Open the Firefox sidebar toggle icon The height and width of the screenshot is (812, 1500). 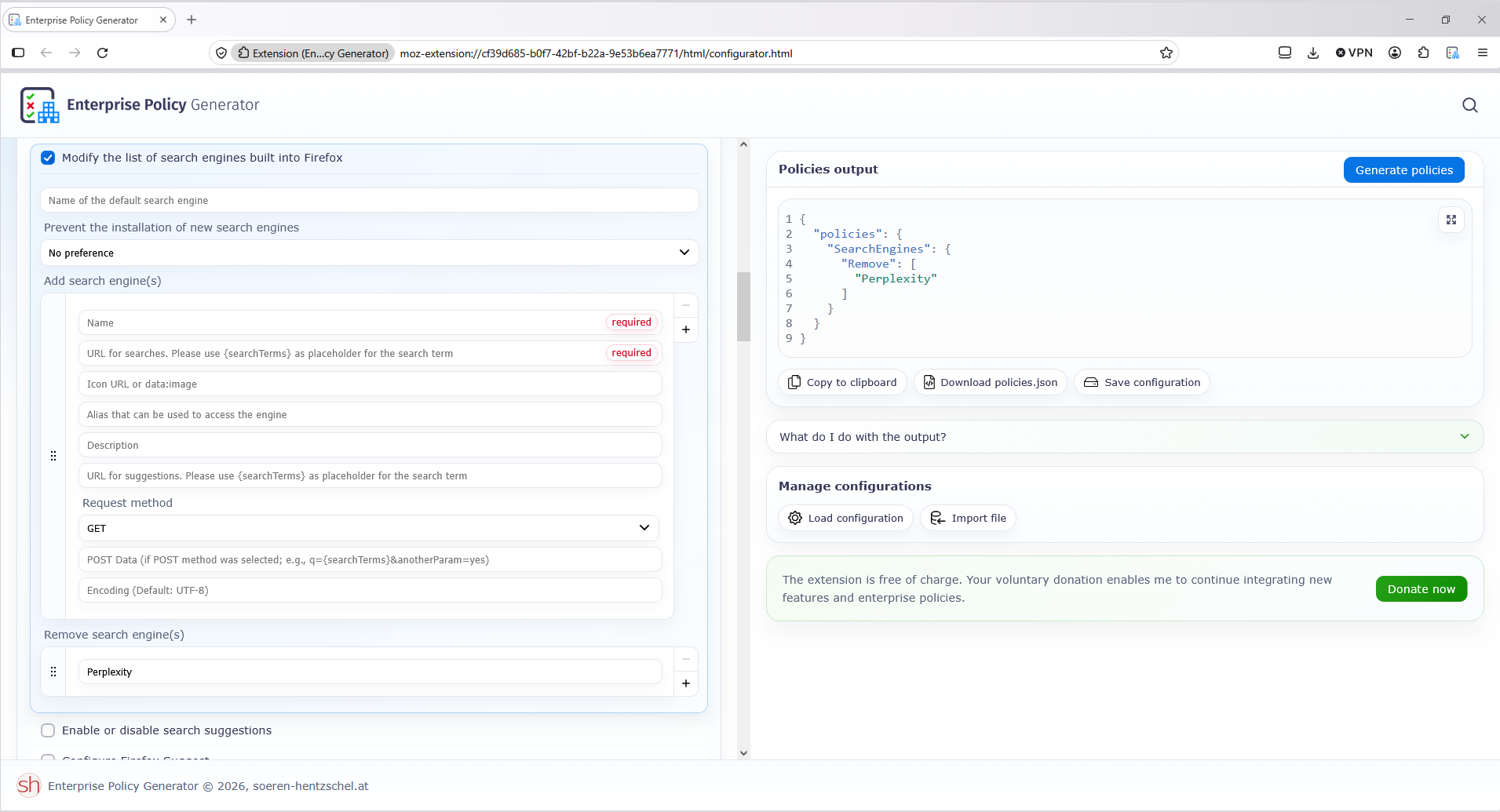coord(18,53)
